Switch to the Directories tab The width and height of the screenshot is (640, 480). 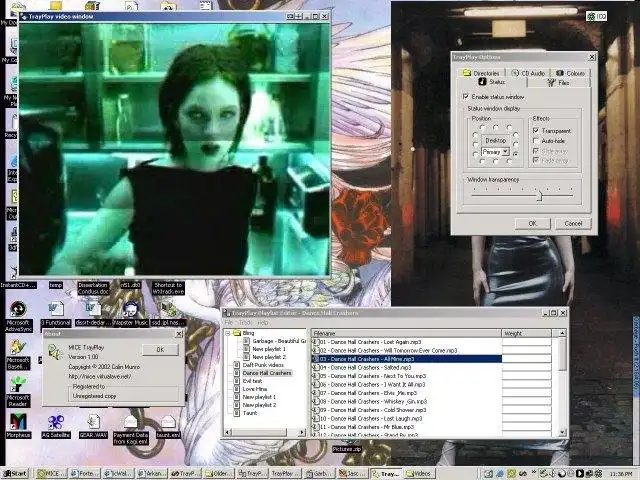click(481, 73)
